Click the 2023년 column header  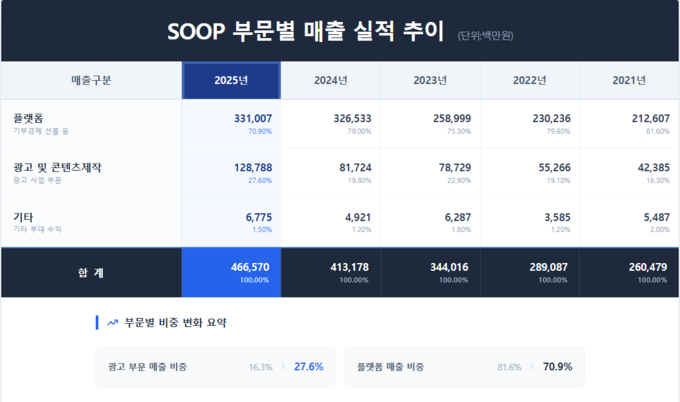(x=430, y=80)
